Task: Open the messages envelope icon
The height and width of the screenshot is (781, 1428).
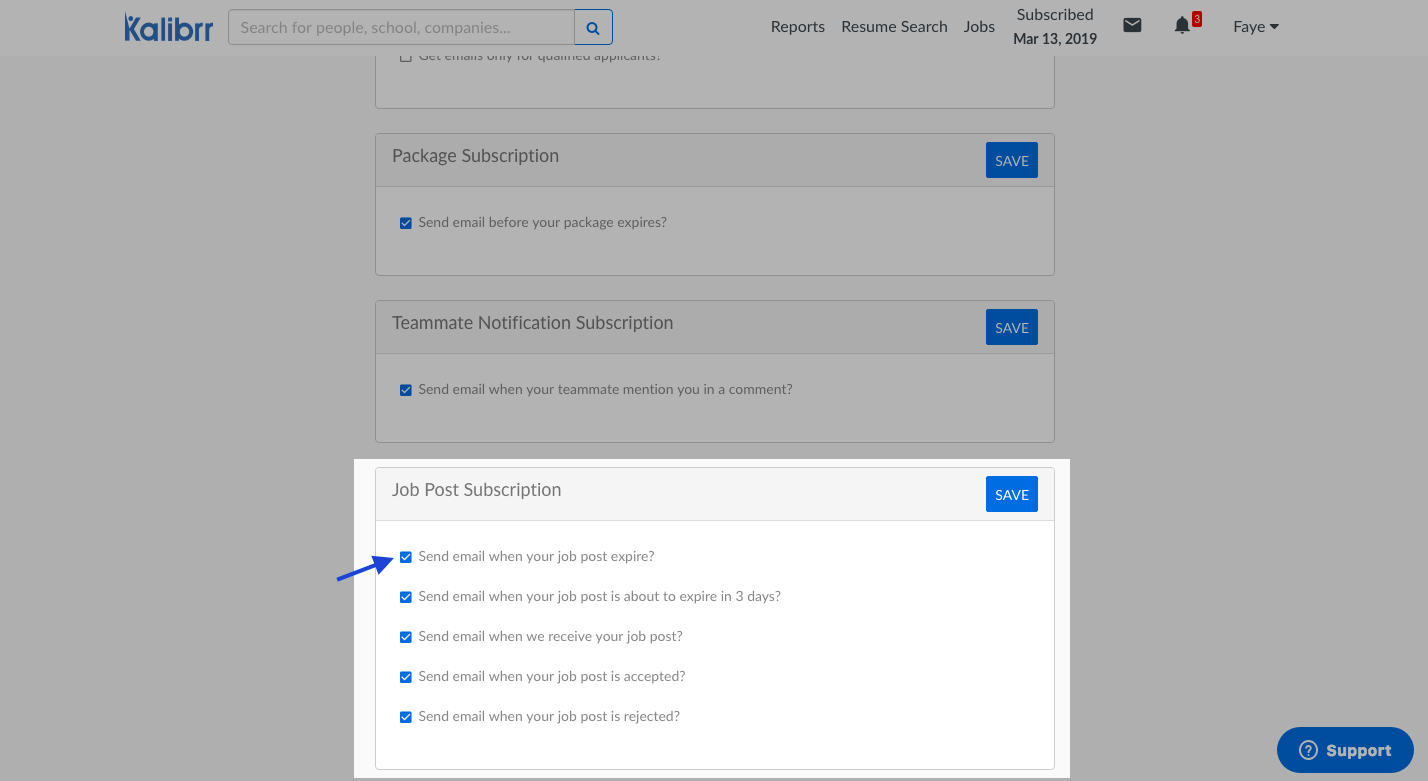Action: click(x=1132, y=26)
